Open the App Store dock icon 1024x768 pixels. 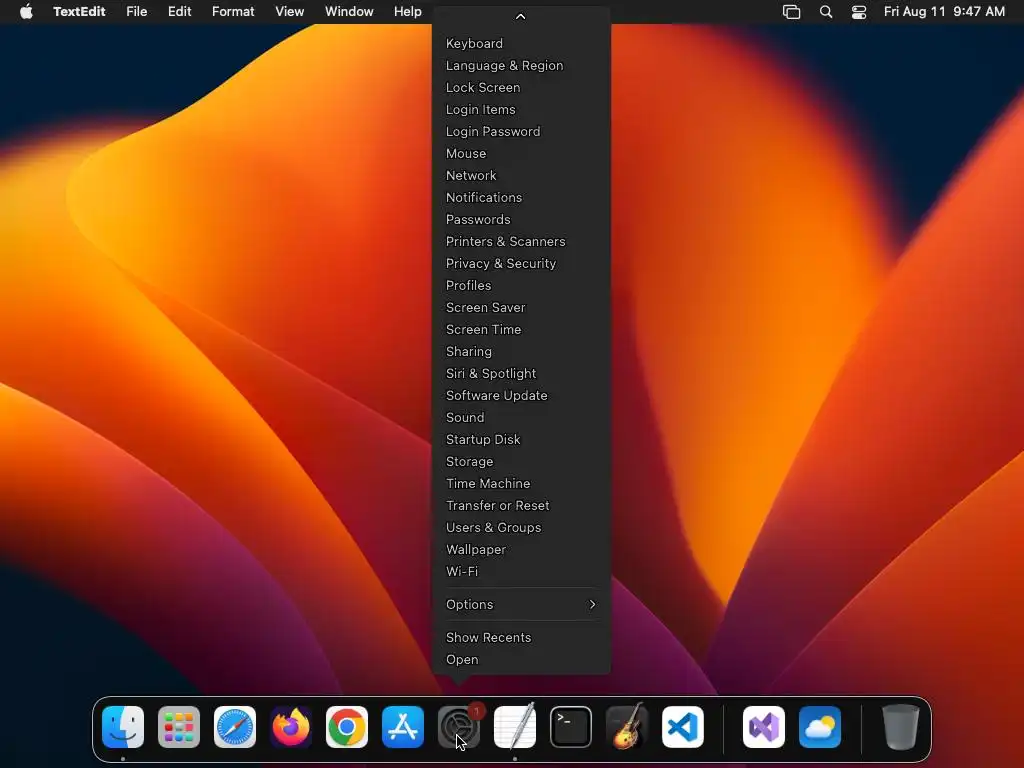click(x=403, y=727)
